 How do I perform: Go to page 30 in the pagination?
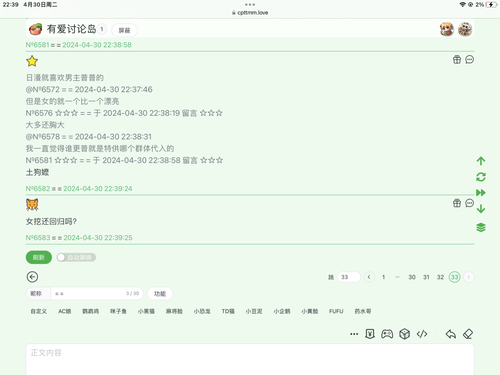pyautogui.click(x=412, y=277)
